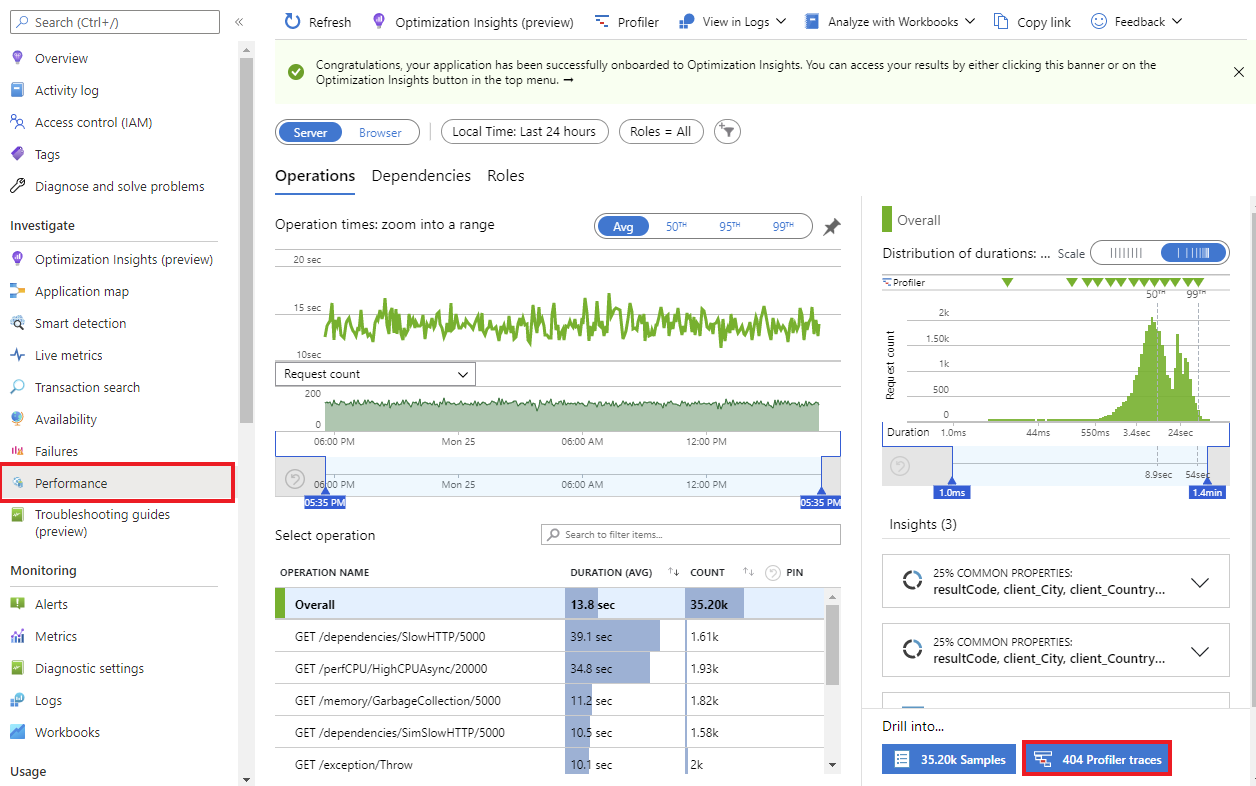Open Optimization Insights from the top toolbar

click(x=473, y=21)
